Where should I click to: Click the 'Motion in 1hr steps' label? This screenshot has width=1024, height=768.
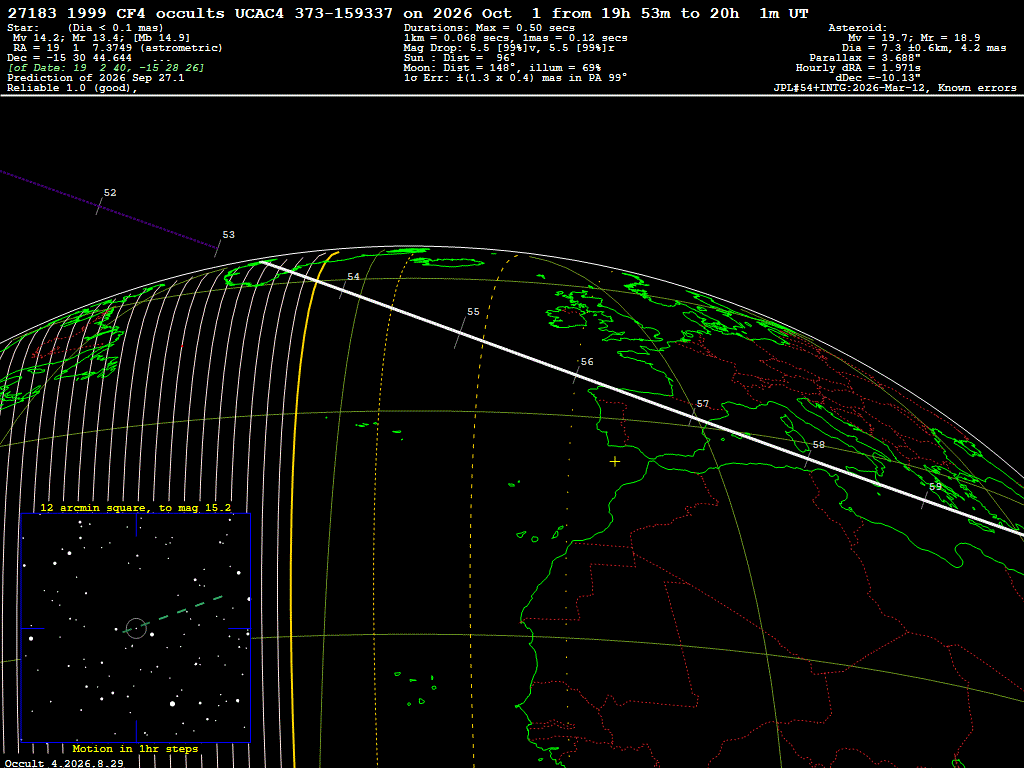[135, 749]
